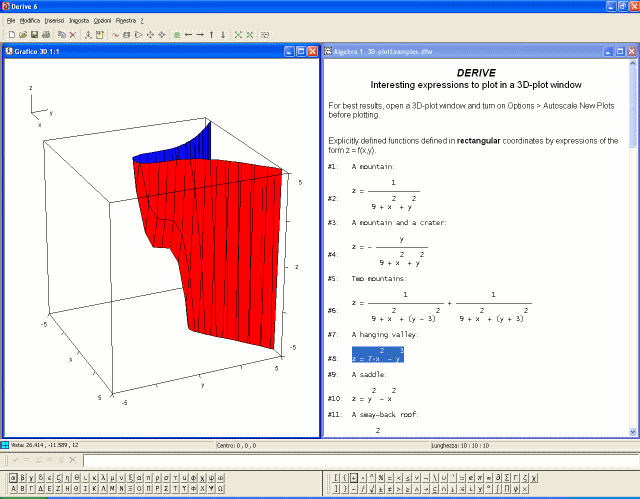Insert the uppercase Delta symbol

[40, 488]
